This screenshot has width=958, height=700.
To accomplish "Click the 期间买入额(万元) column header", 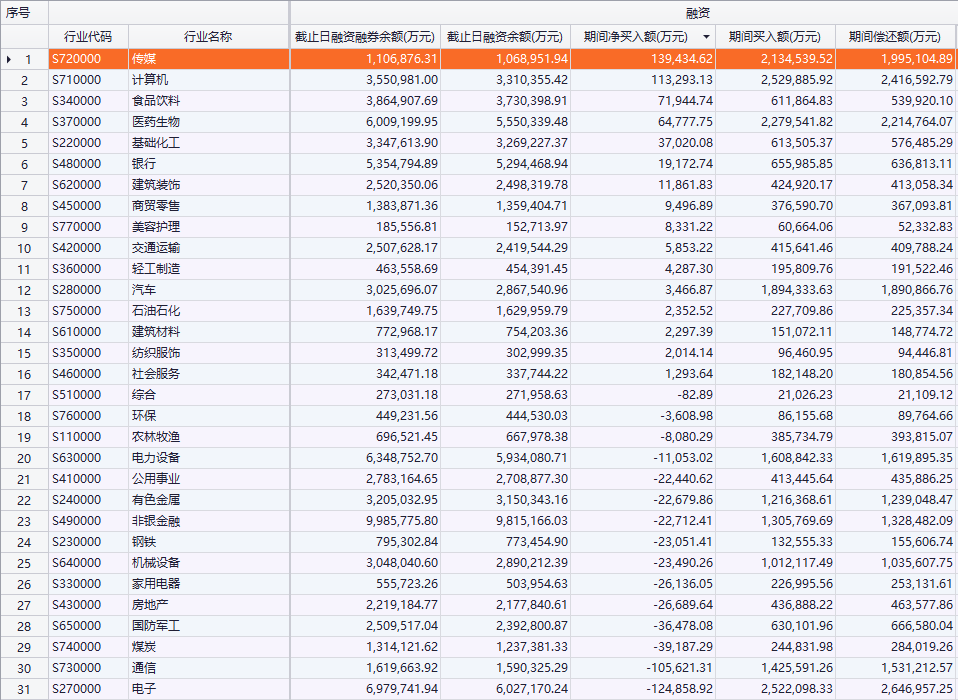I will (x=775, y=37).
